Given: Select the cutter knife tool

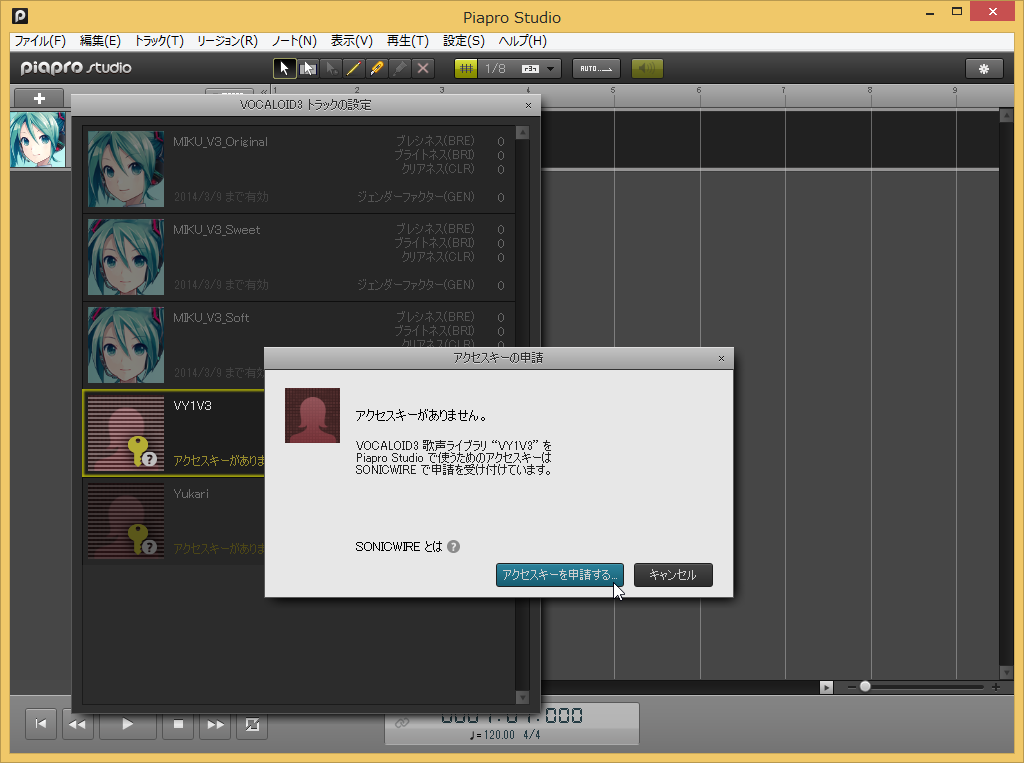Looking at the screenshot, I should point(377,69).
